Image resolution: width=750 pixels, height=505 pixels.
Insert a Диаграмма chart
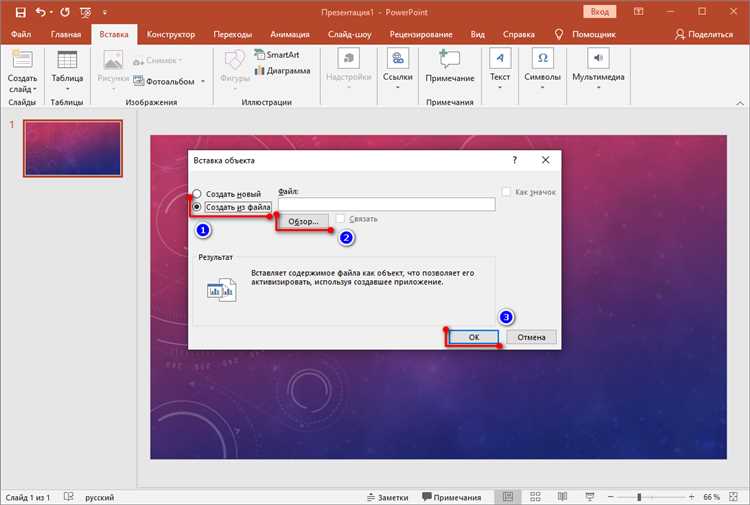click(283, 71)
